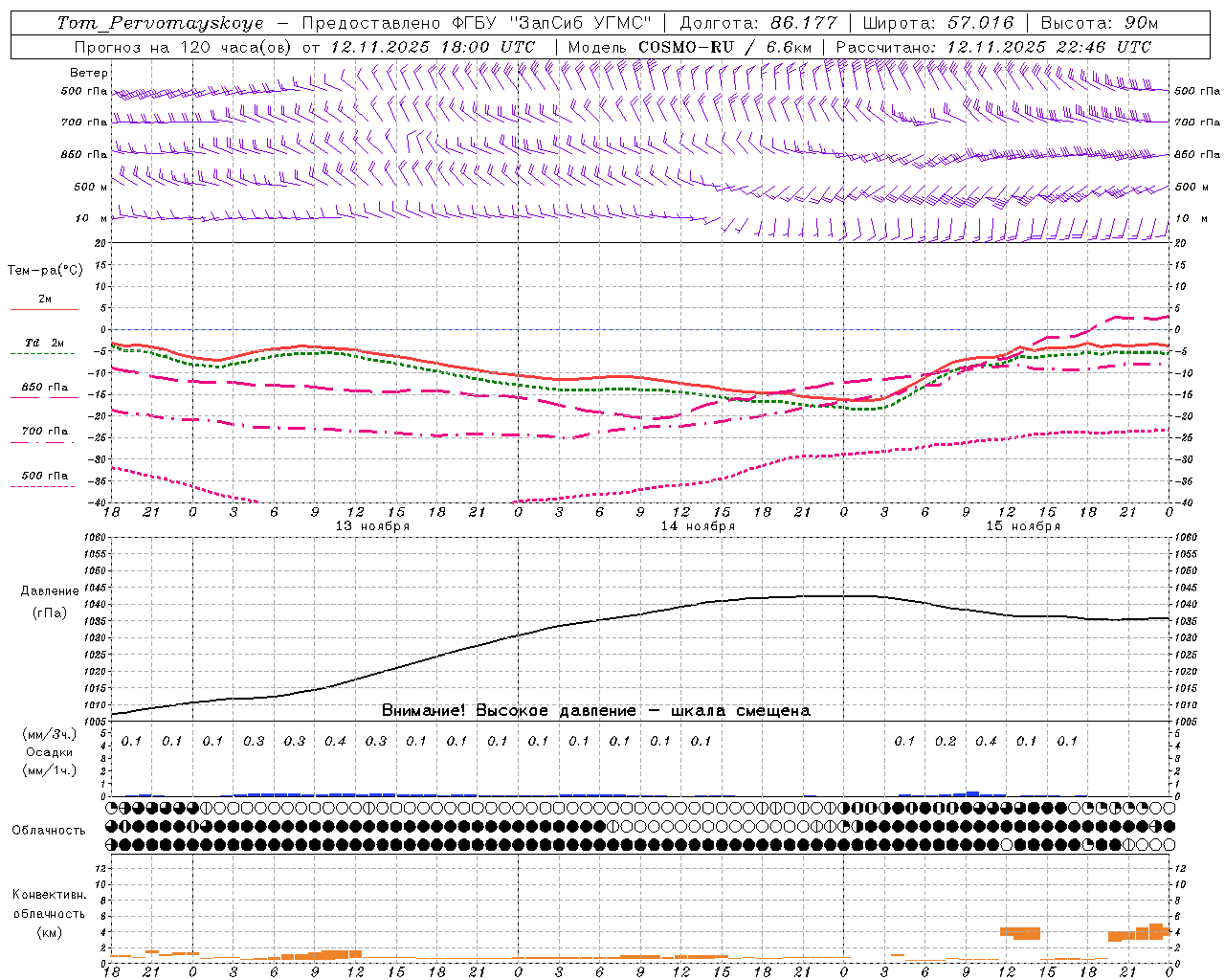Click the forecast text Прогноз на 120 часа(ов)
The width and height of the screenshot is (1225, 980).
[184, 47]
